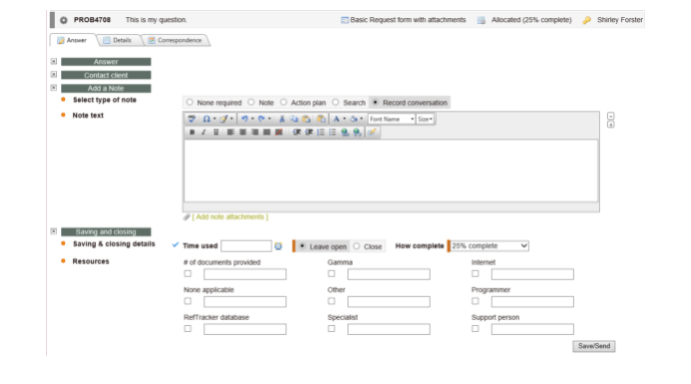Screen dimensions: 691x384
Task: Collapse the Saving and closing section
Action: pos(54,231)
